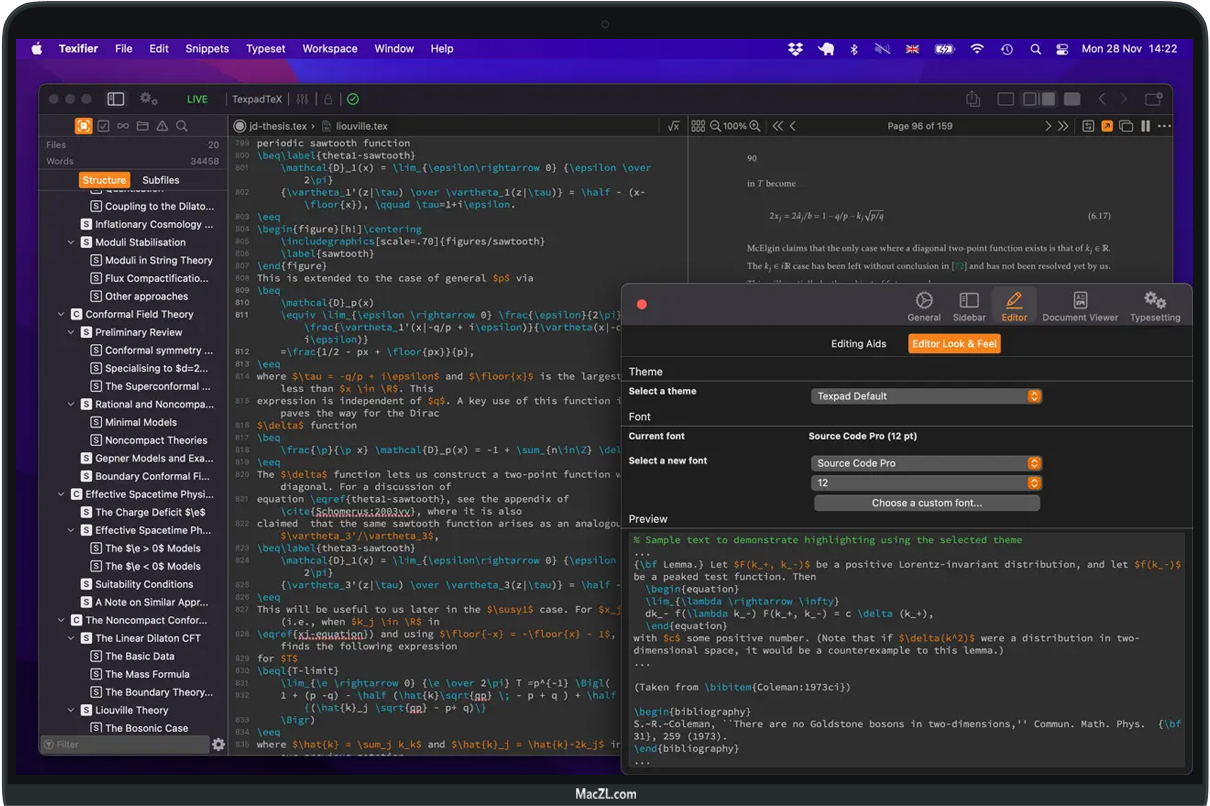Image resolution: width=1210 pixels, height=806 pixels.
Task: Select the Subfiles tab in sidebar
Action: (161, 180)
